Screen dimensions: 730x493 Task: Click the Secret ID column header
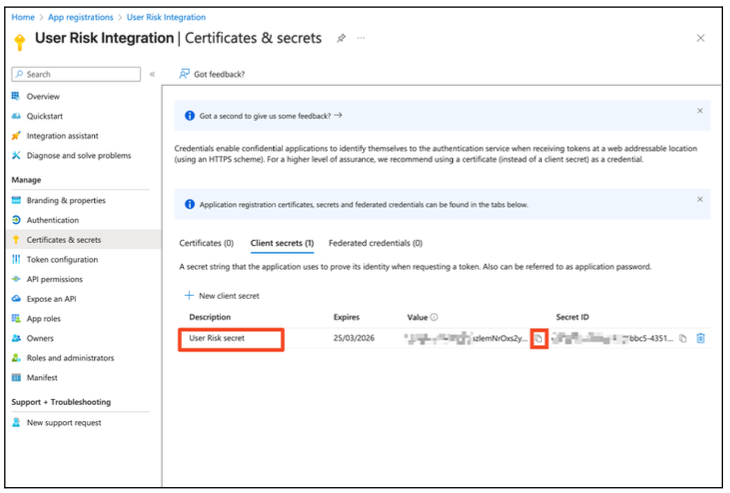coord(572,317)
